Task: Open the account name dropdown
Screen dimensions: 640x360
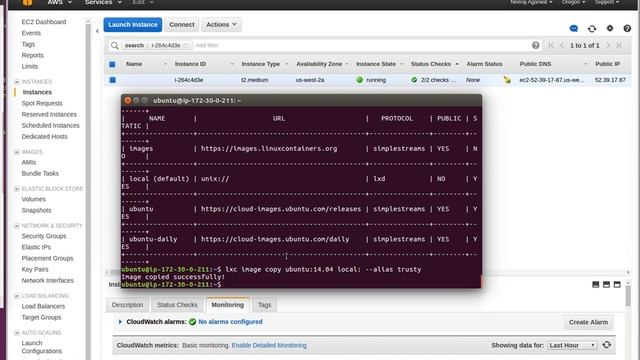Action: (x=531, y=2)
